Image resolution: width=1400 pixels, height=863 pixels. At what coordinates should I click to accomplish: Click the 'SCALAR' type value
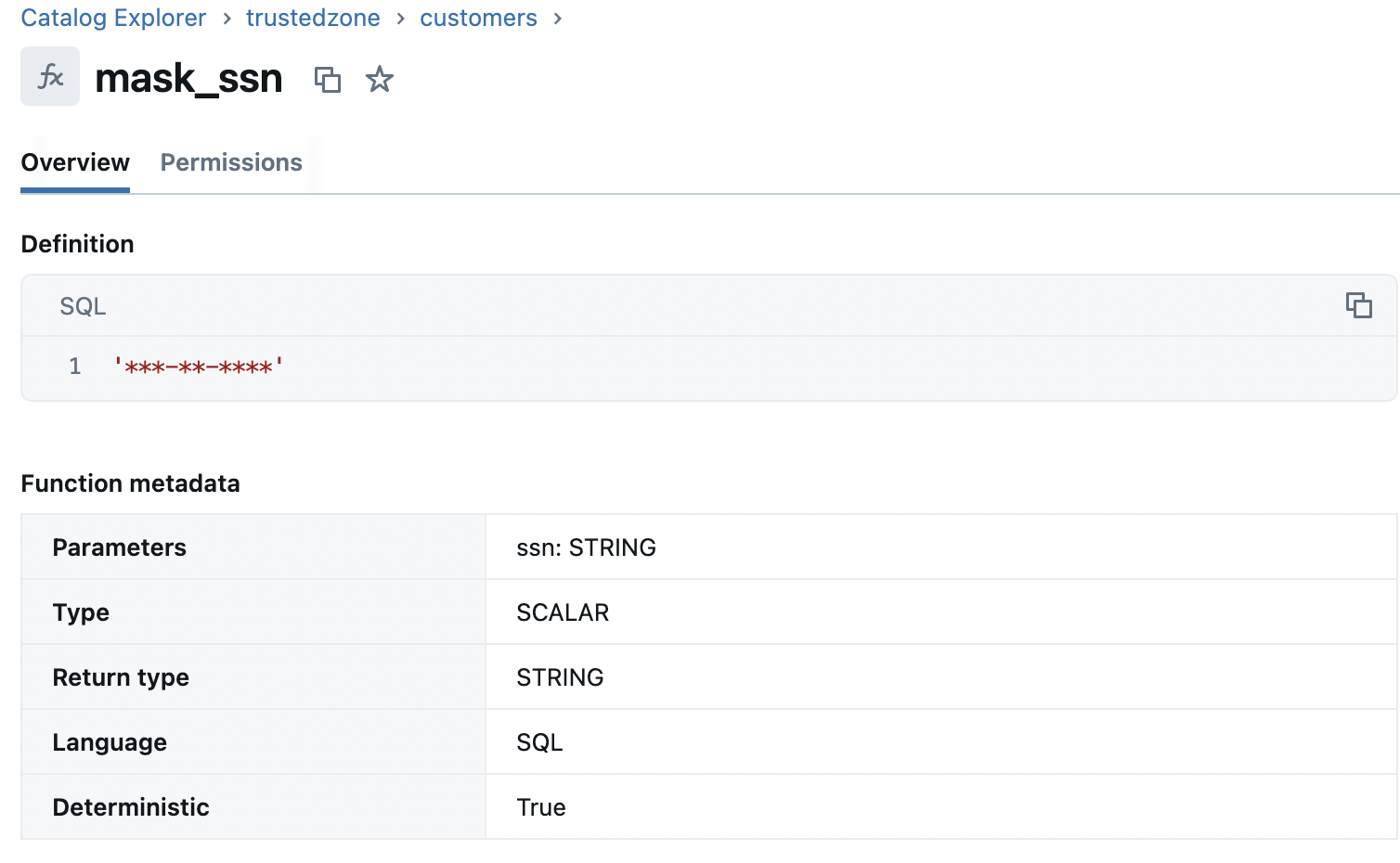pos(563,612)
